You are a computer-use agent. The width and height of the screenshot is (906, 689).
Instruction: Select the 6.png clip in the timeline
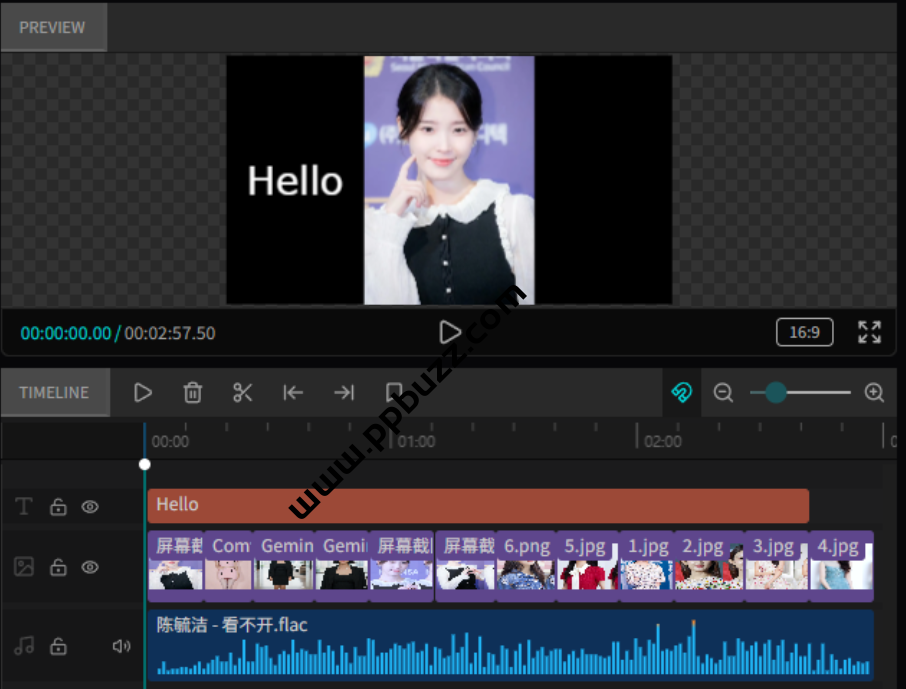click(x=526, y=566)
